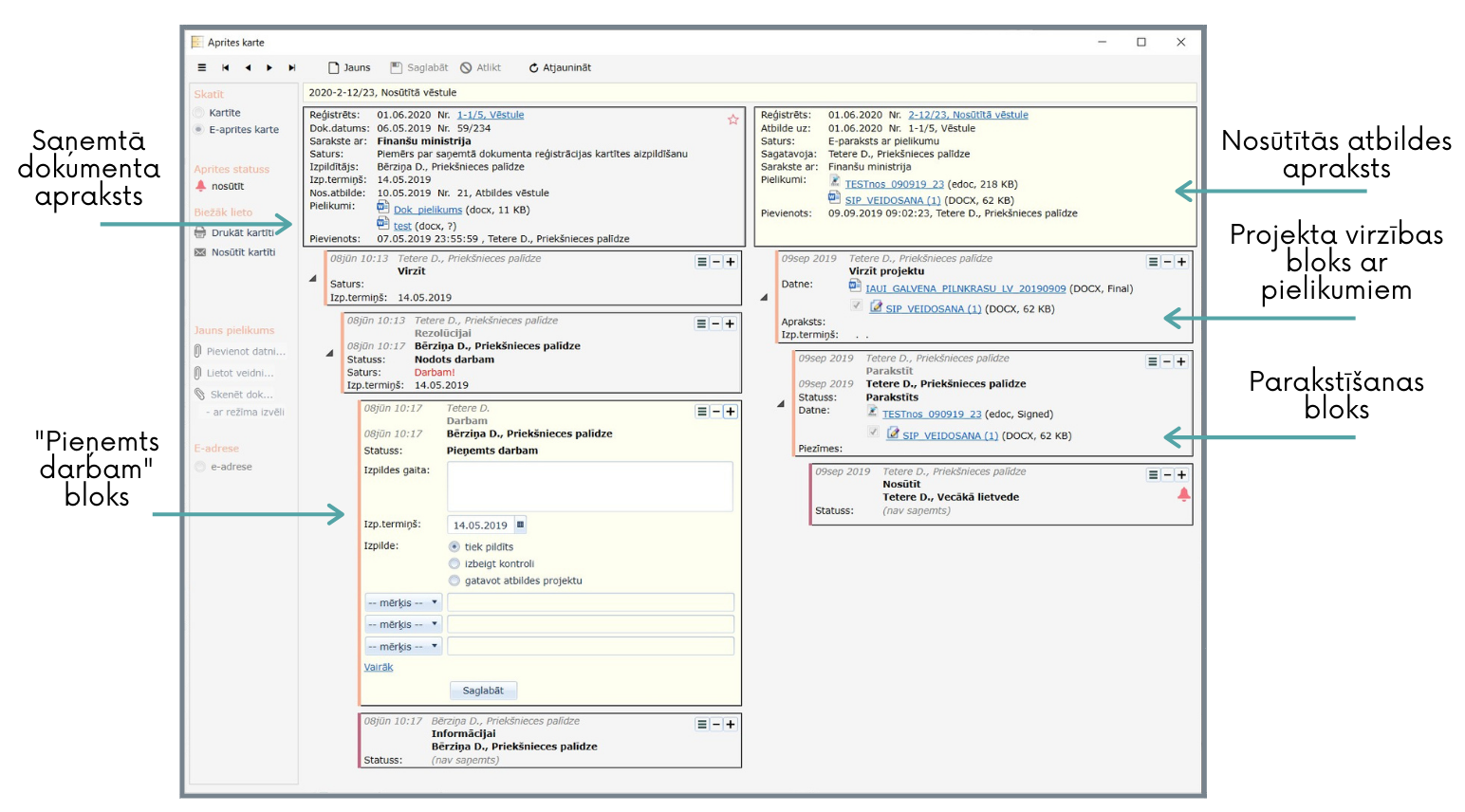Choose 'gatavot atbildes projektu' radio option
1465x812 pixels.
coord(454,581)
